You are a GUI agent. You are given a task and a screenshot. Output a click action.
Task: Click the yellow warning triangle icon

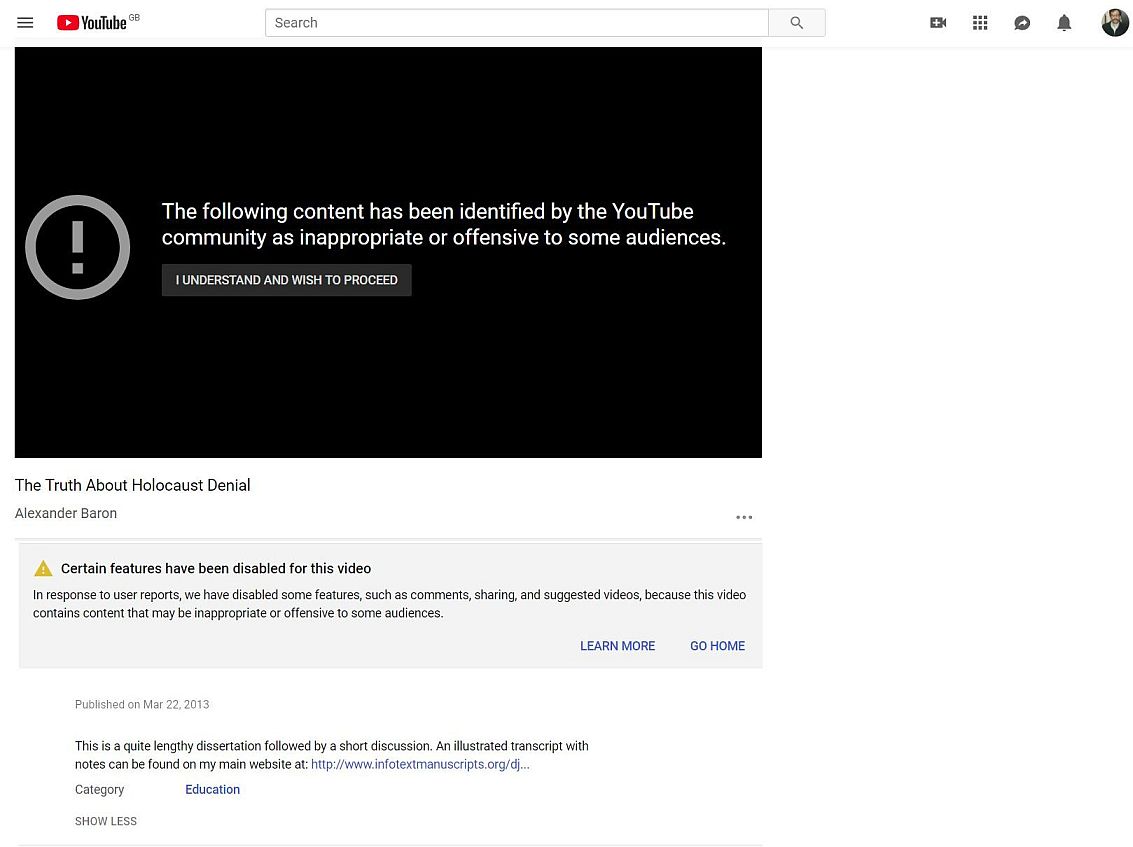coord(43,569)
